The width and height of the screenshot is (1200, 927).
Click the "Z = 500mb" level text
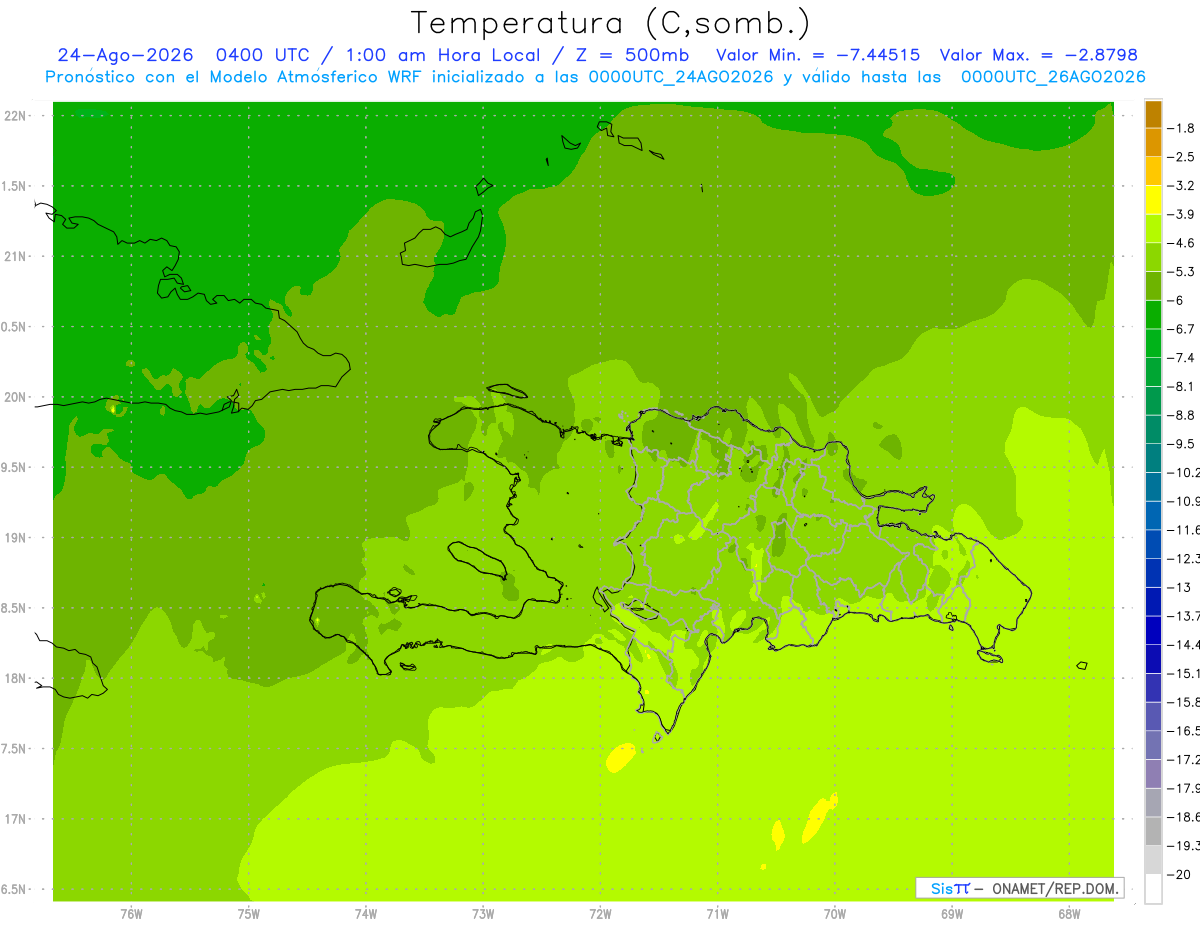631,56
